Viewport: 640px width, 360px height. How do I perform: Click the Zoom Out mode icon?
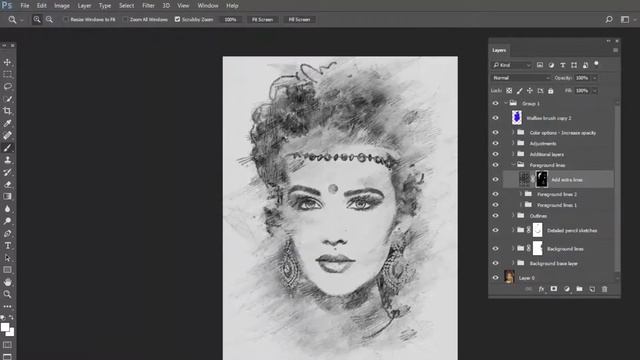49,20
